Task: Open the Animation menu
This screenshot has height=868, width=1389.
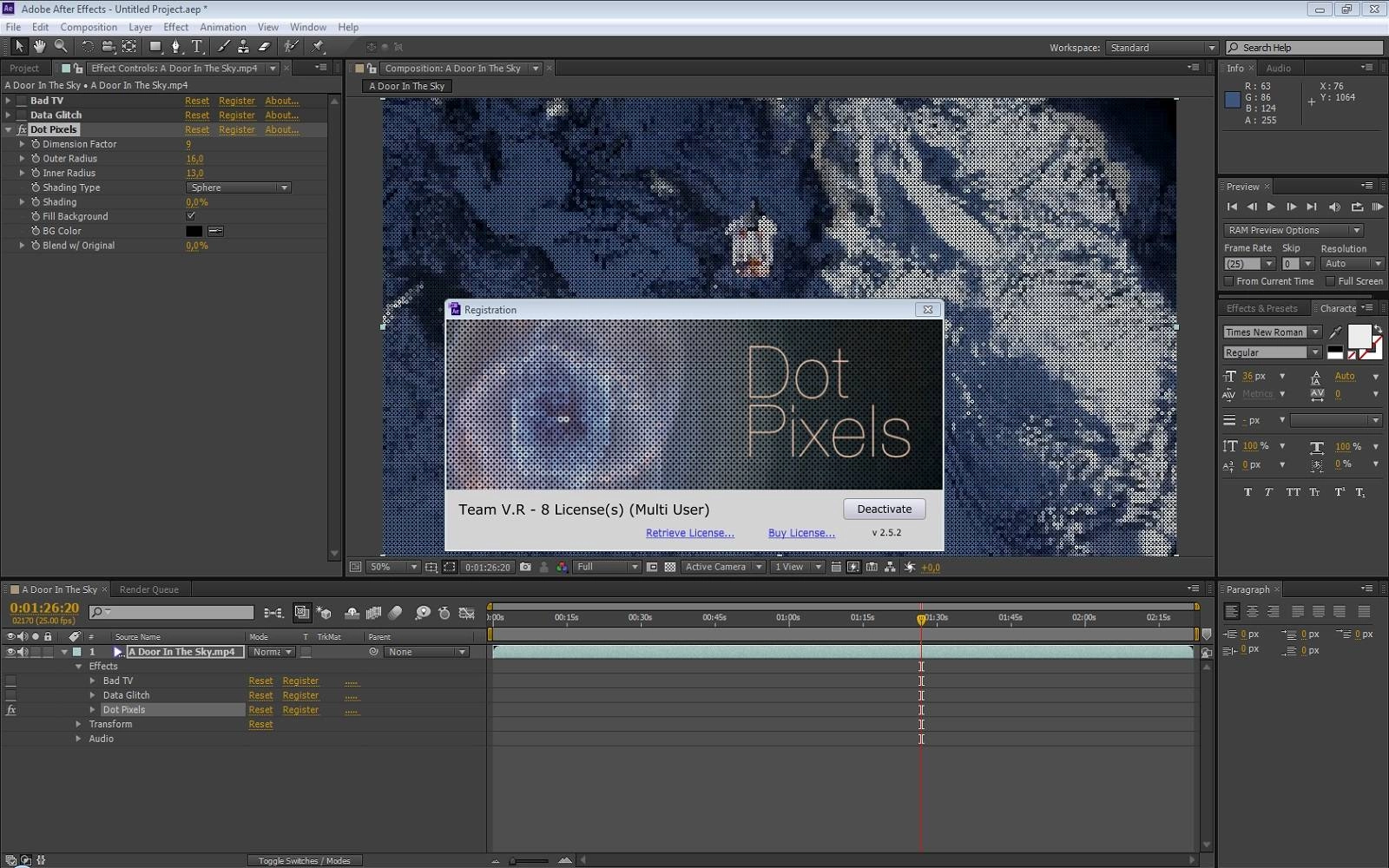Action: coord(223,27)
